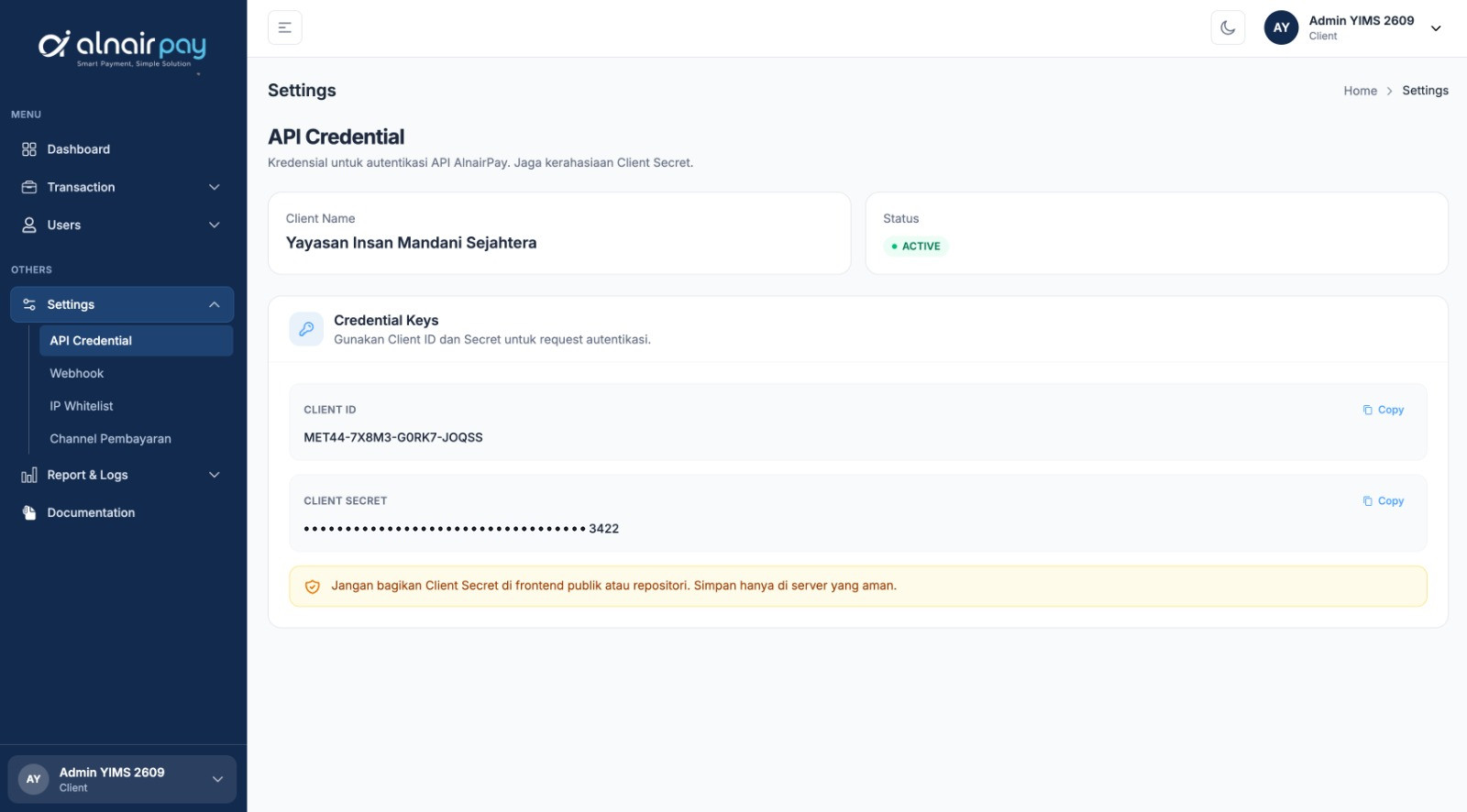
Task: Toggle the sidebar with the hamburger icon
Action: pyautogui.click(x=285, y=27)
